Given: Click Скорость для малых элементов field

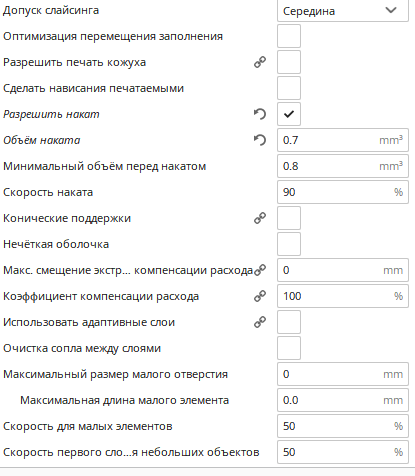Looking at the screenshot, I should (x=343, y=426).
